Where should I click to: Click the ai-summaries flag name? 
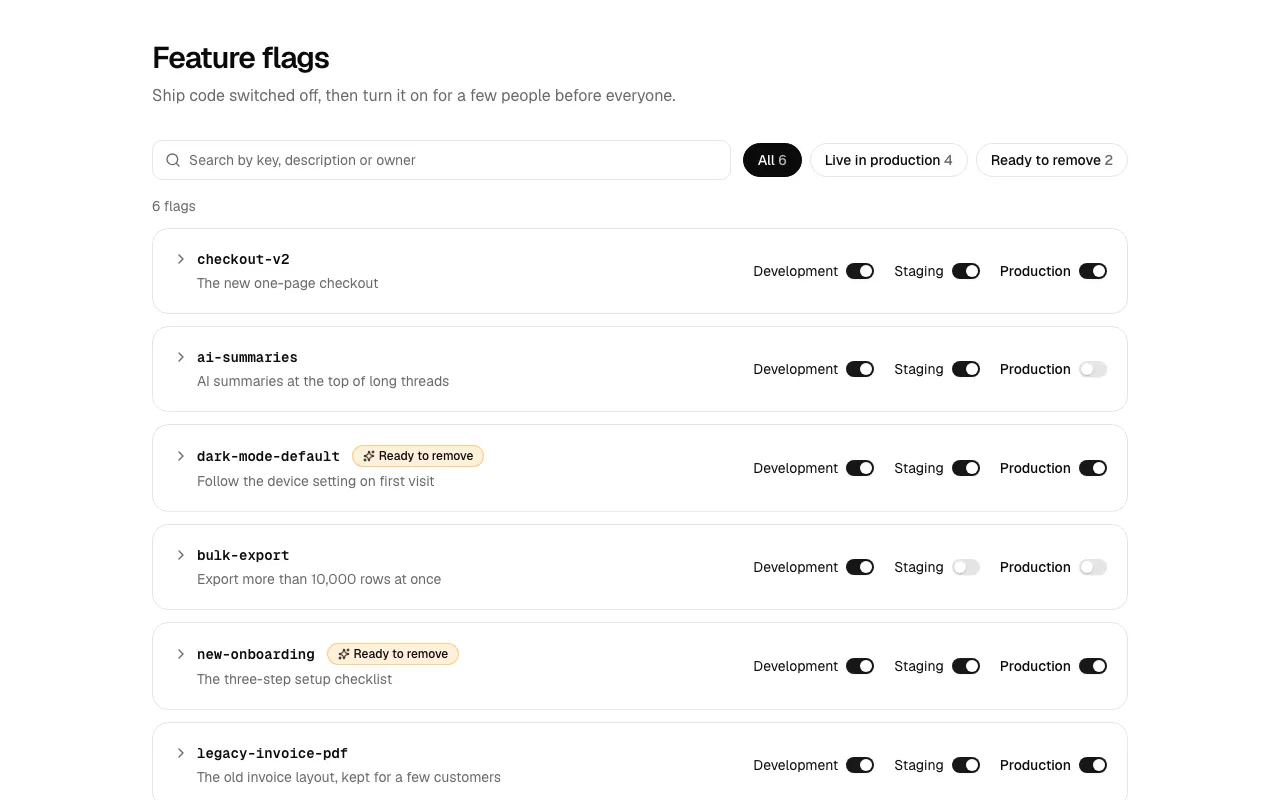(x=247, y=357)
